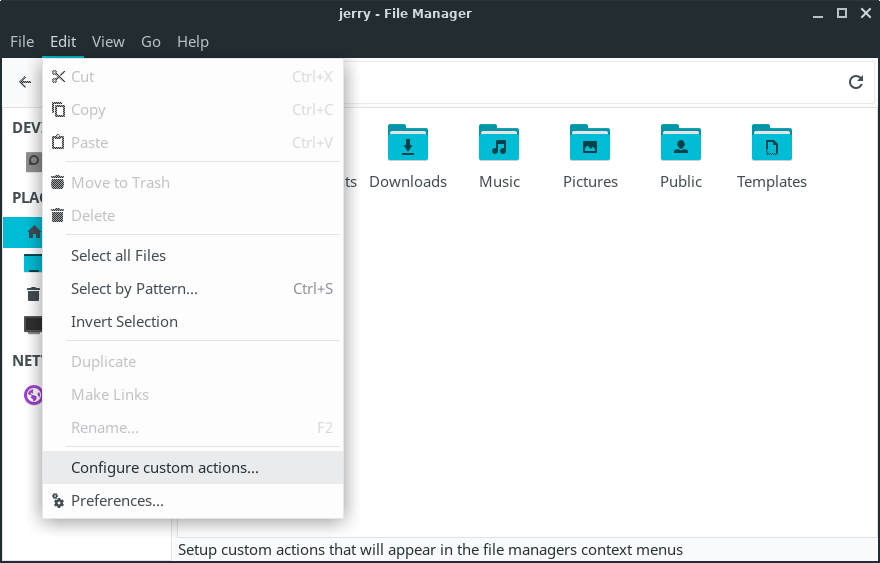Image resolution: width=880 pixels, height=563 pixels.
Task: Open the Music folder icon
Action: click(x=499, y=144)
